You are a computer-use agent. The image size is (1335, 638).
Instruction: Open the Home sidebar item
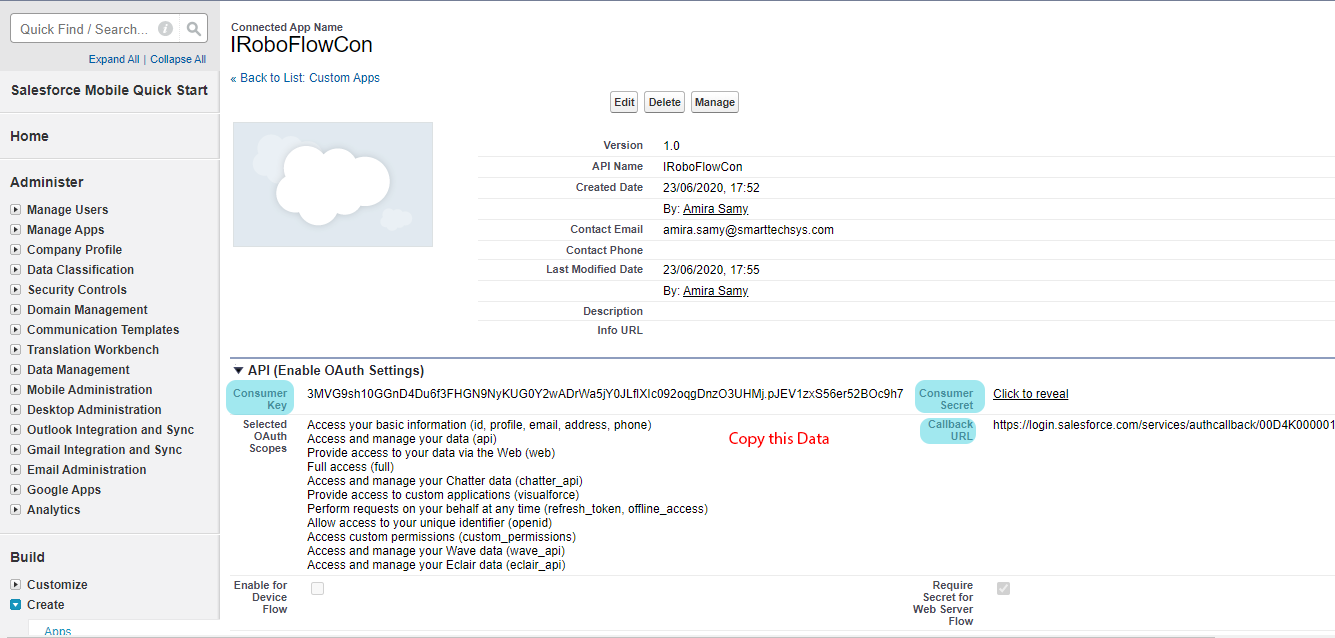click(30, 136)
